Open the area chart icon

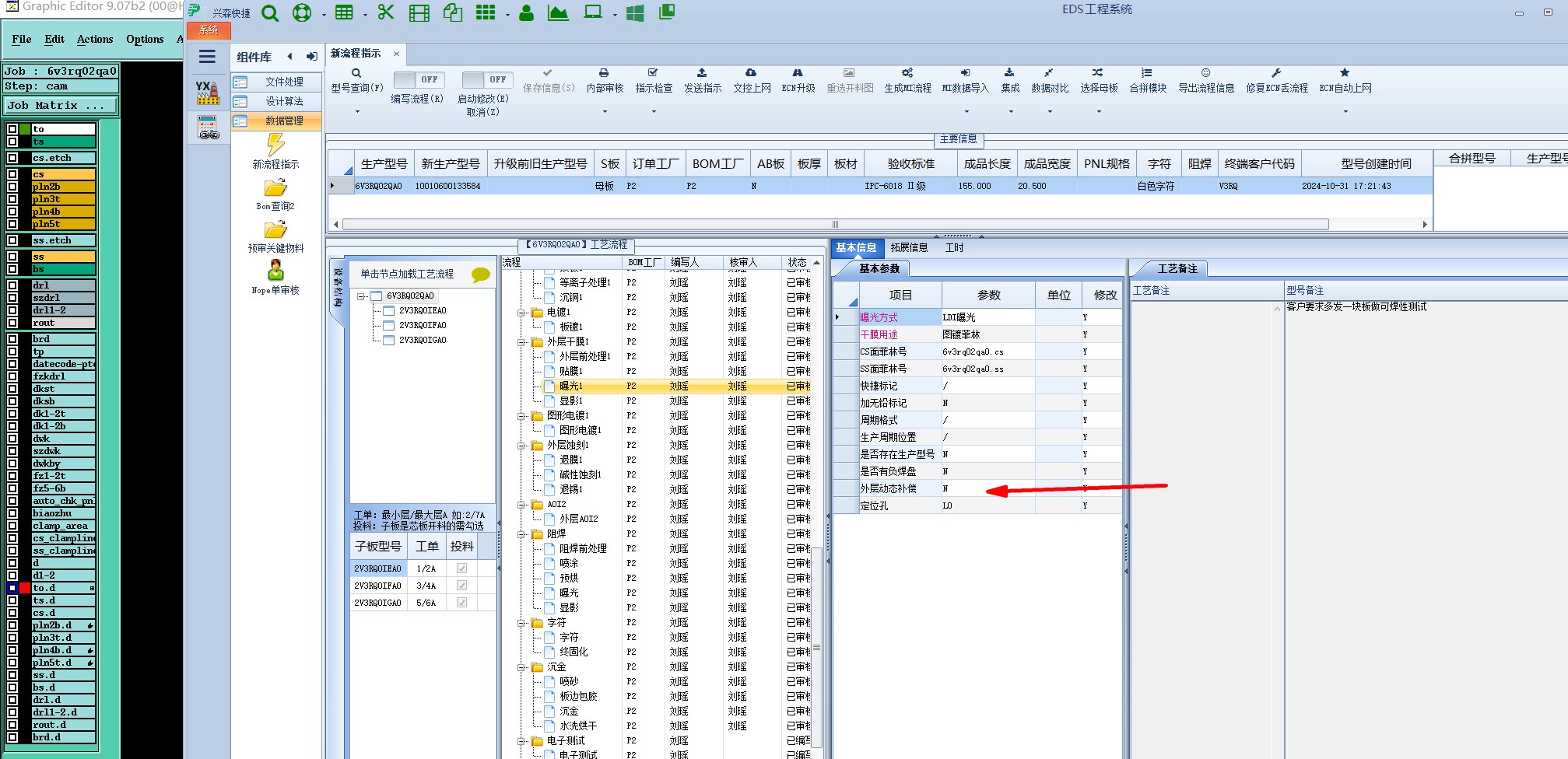pyautogui.click(x=558, y=12)
